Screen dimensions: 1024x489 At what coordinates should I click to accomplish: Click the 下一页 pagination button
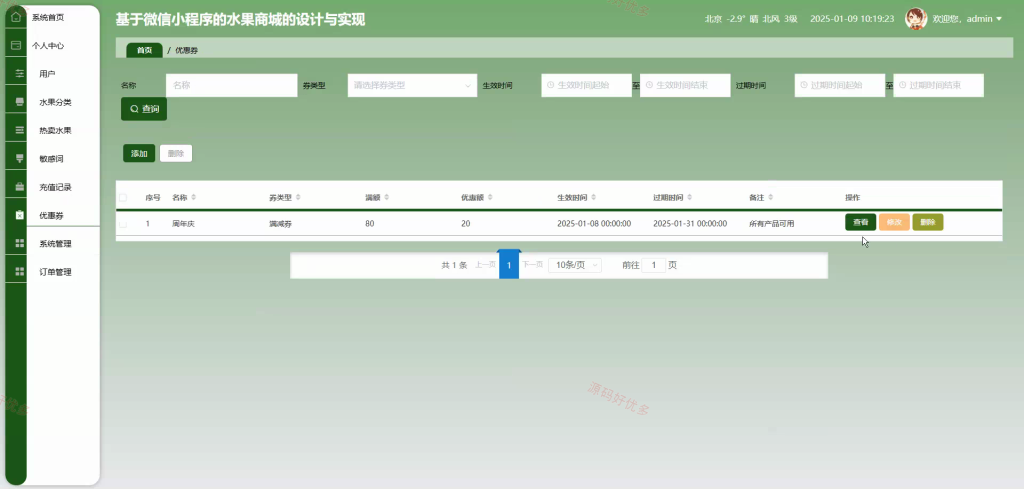532,264
